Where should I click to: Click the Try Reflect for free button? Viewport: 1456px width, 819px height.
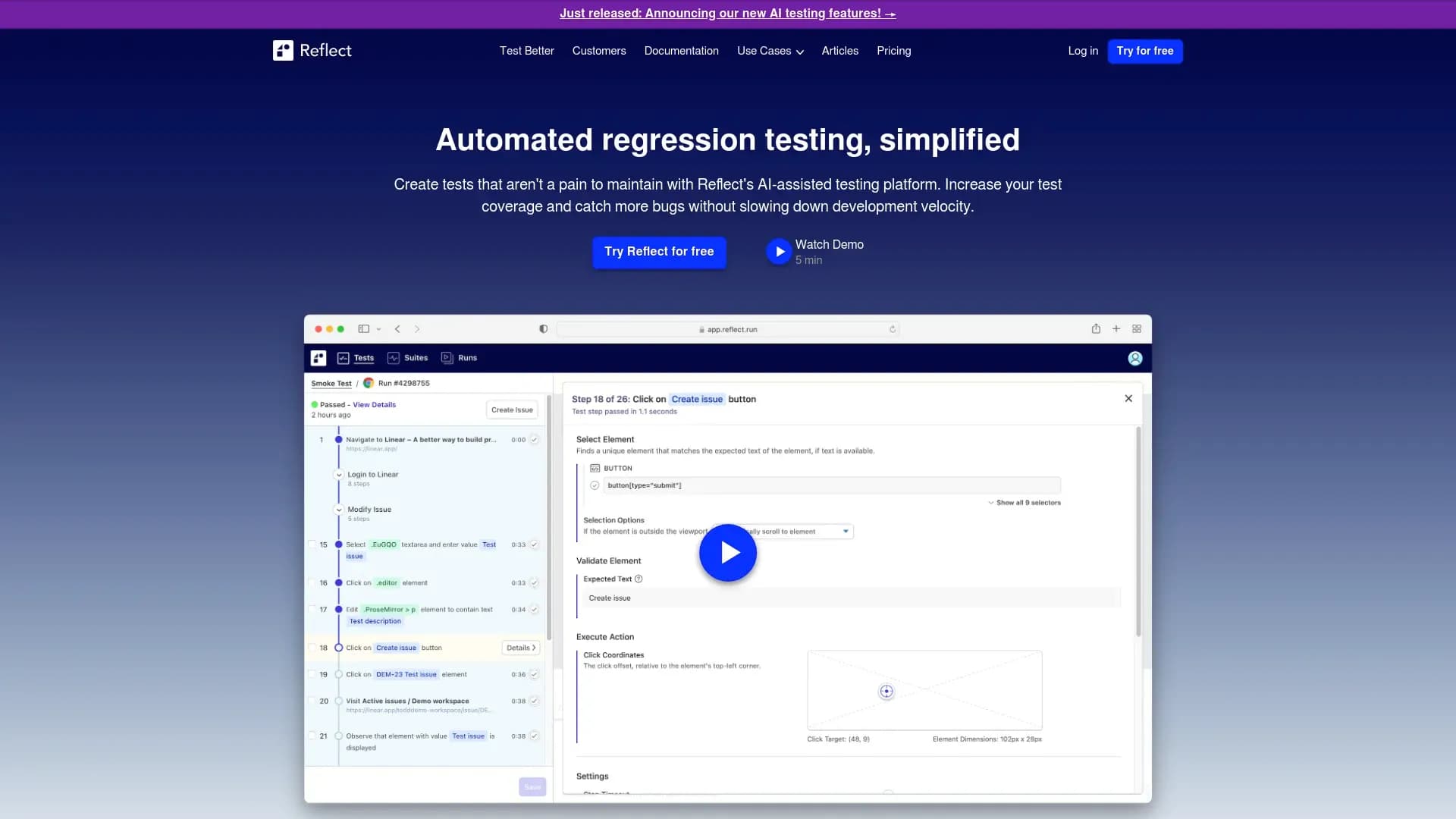[x=659, y=252]
